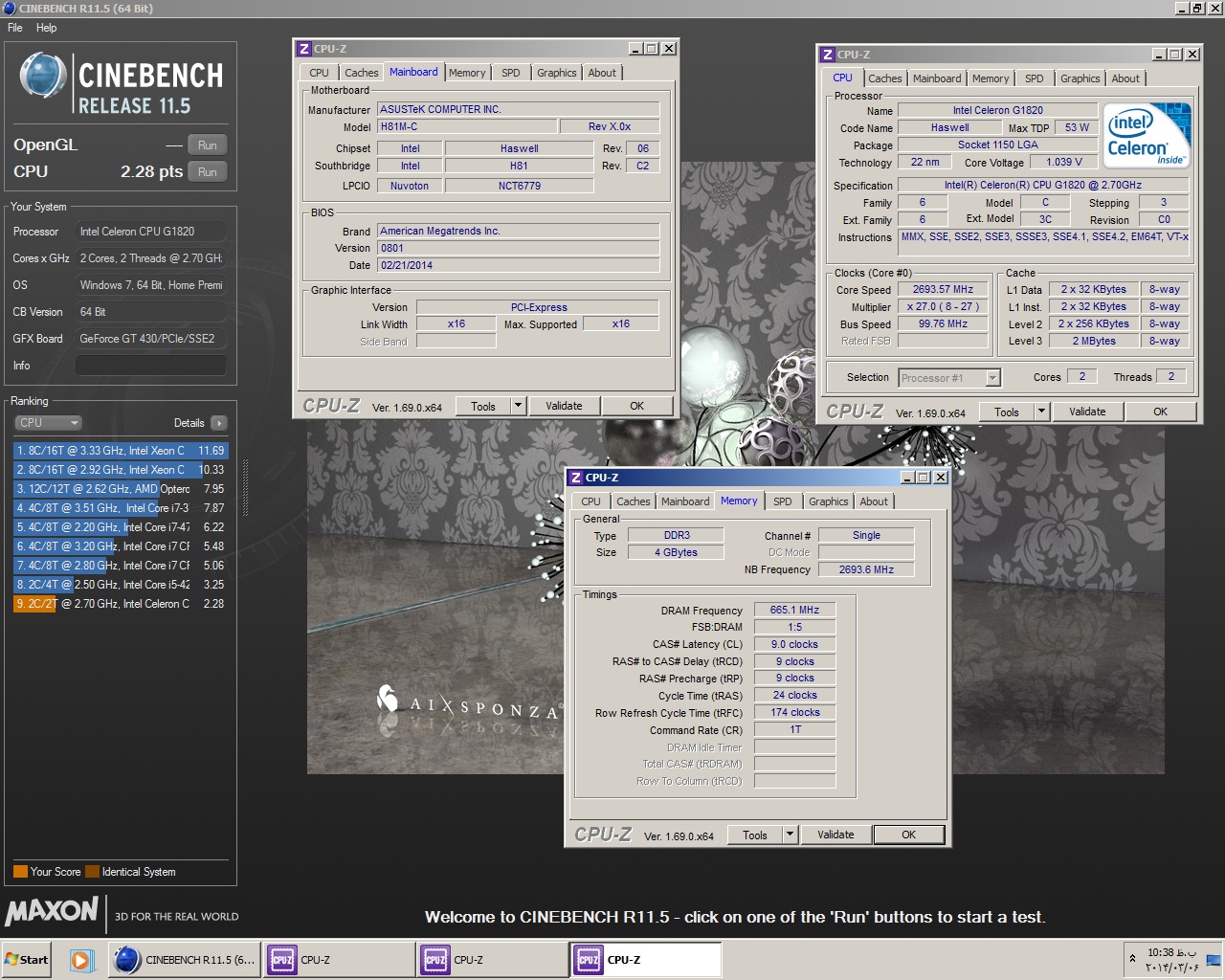Click Validate in Memory CPU-Z window
The image size is (1225, 980).
point(835,835)
